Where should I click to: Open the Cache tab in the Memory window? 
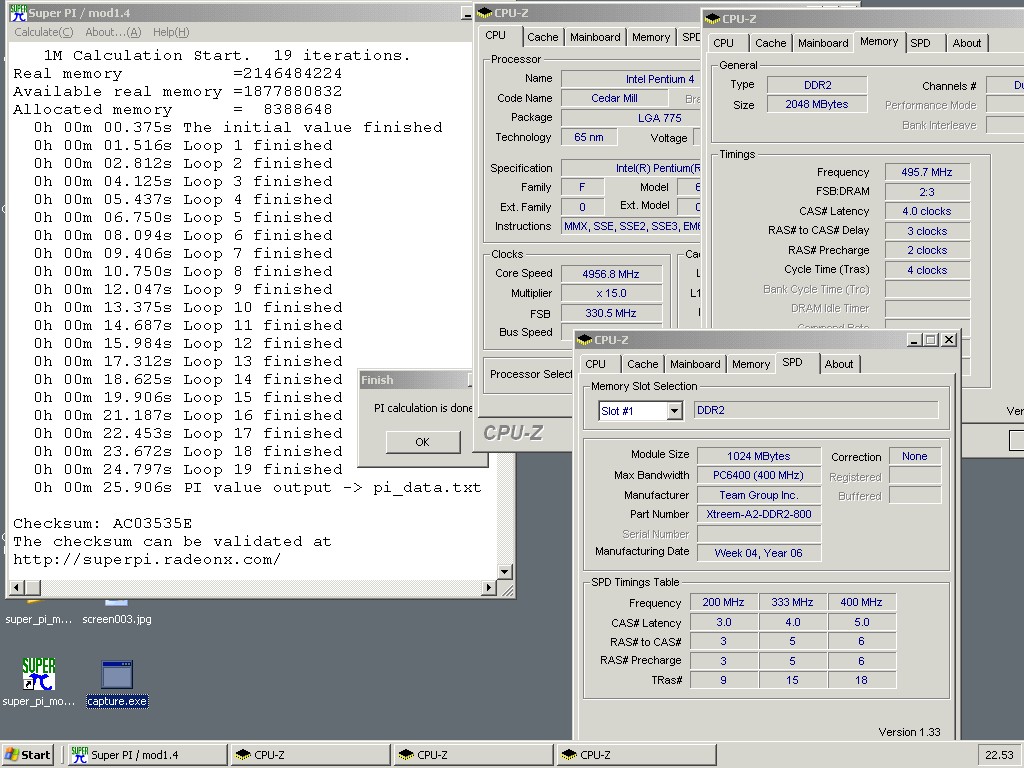(771, 42)
